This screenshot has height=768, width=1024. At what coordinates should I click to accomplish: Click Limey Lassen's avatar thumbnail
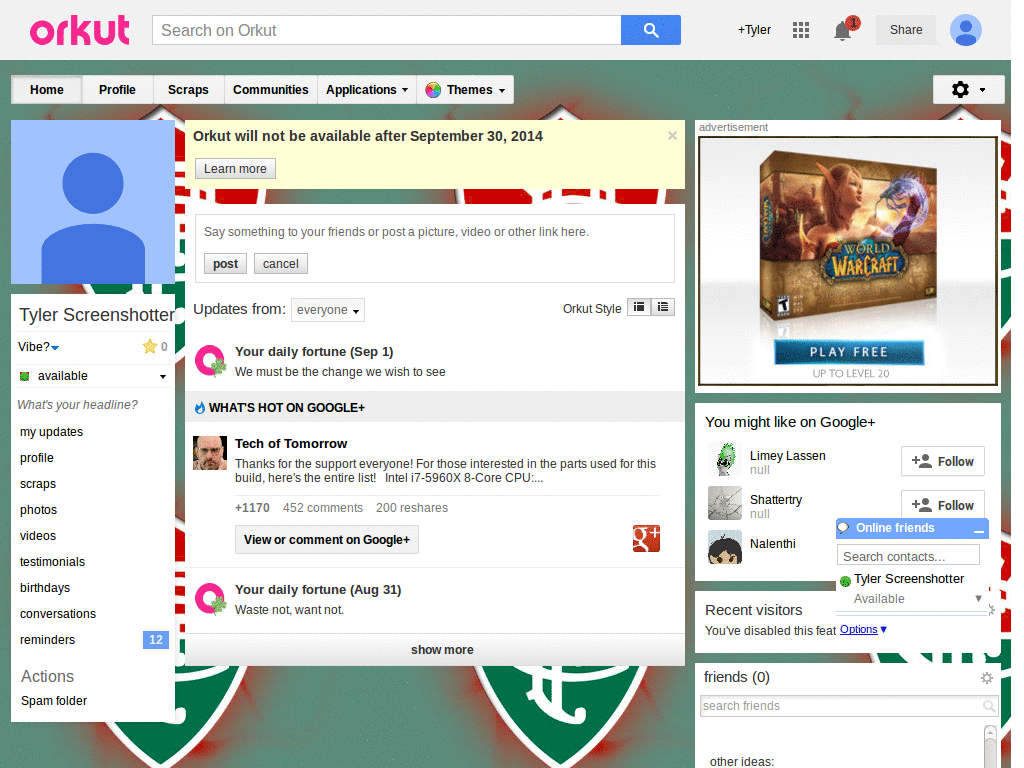[x=725, y=459]
